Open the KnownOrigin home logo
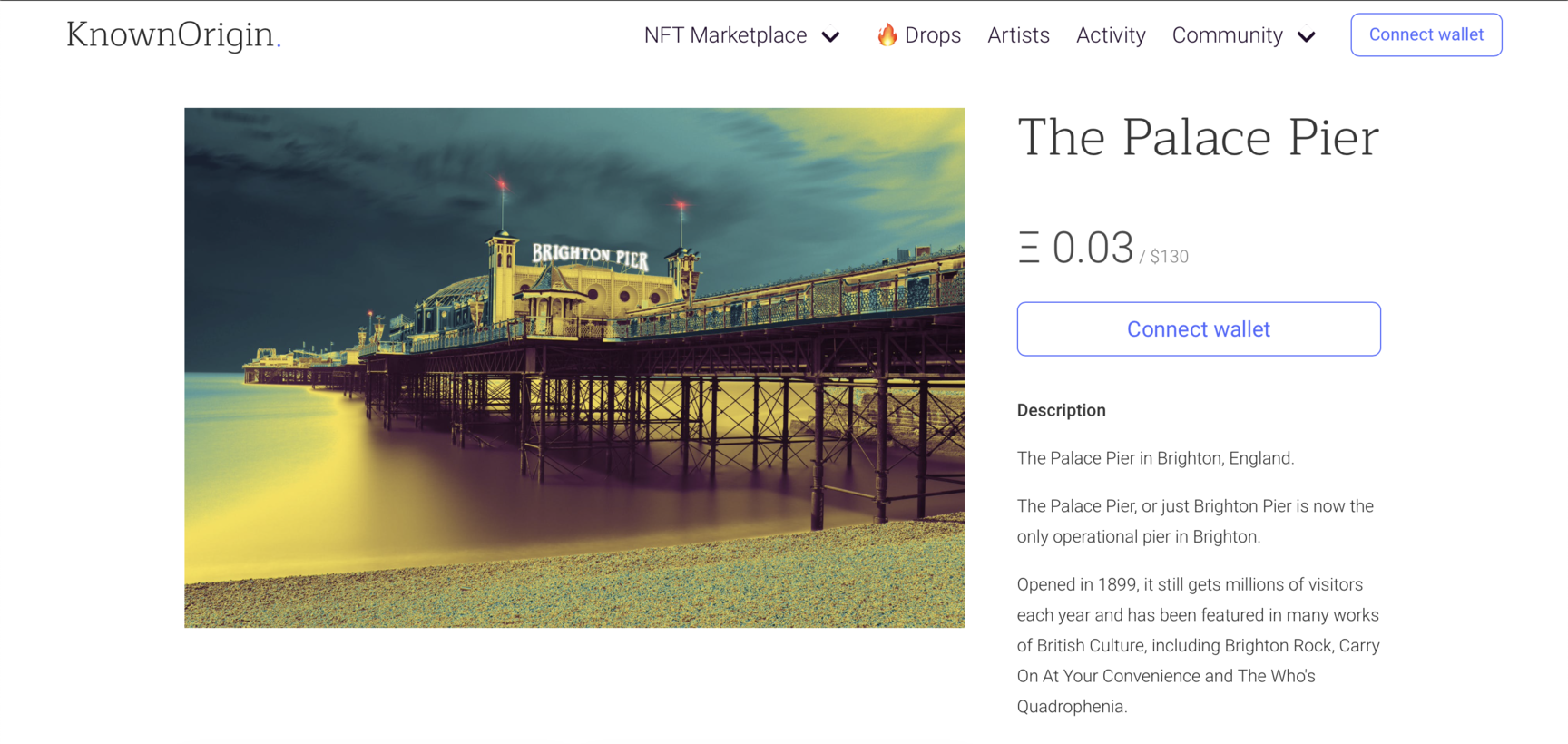1568x744 pixels. pyautogui.click(x=173, y=34)
